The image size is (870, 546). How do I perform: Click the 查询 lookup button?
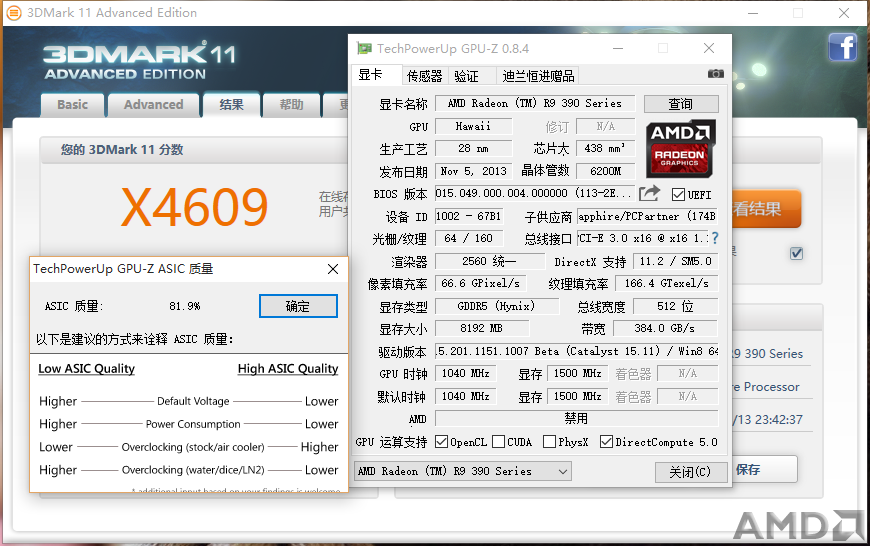[681, 104]
